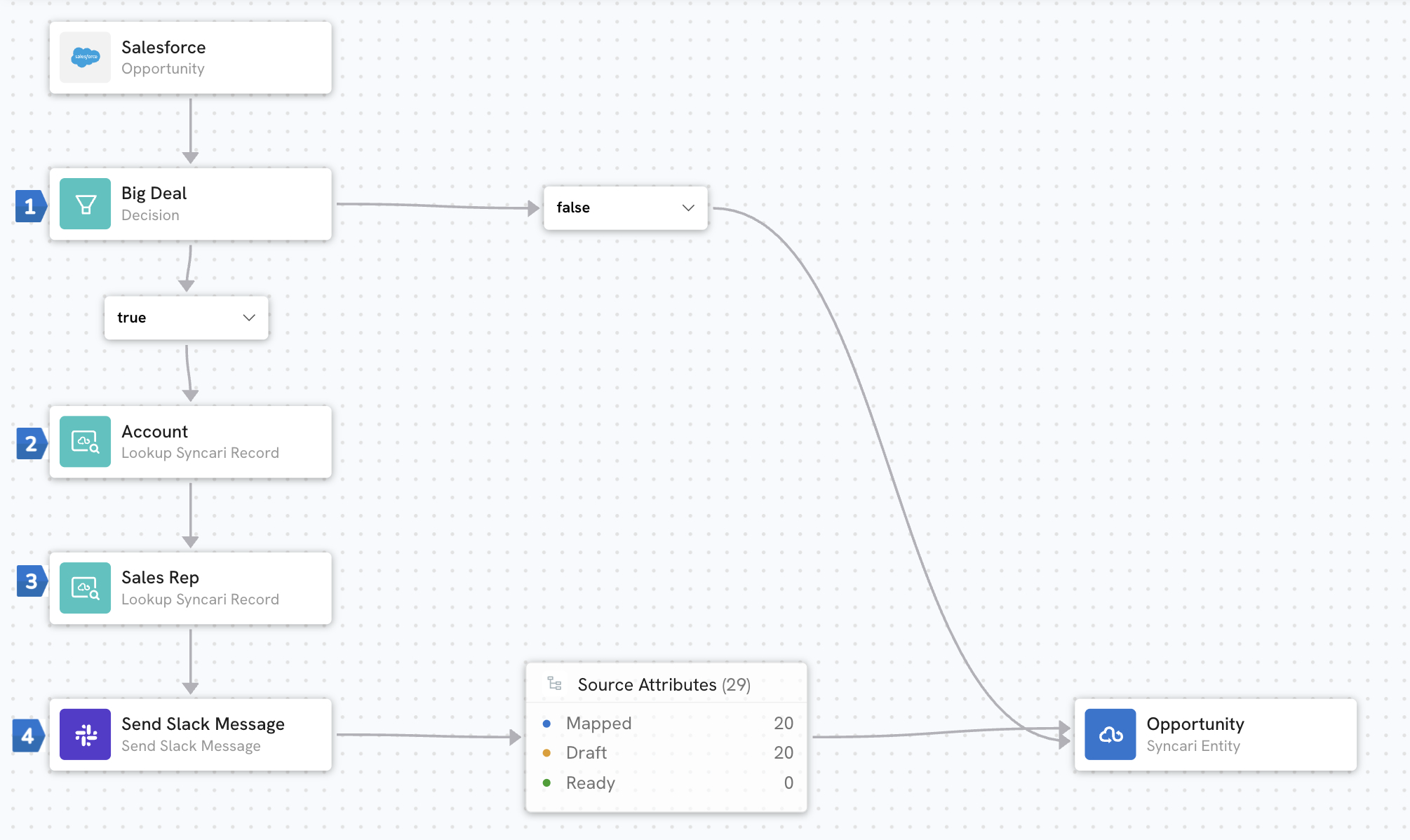Click the blue Syncari Entity cloud icon

[x=1110, y=734]
